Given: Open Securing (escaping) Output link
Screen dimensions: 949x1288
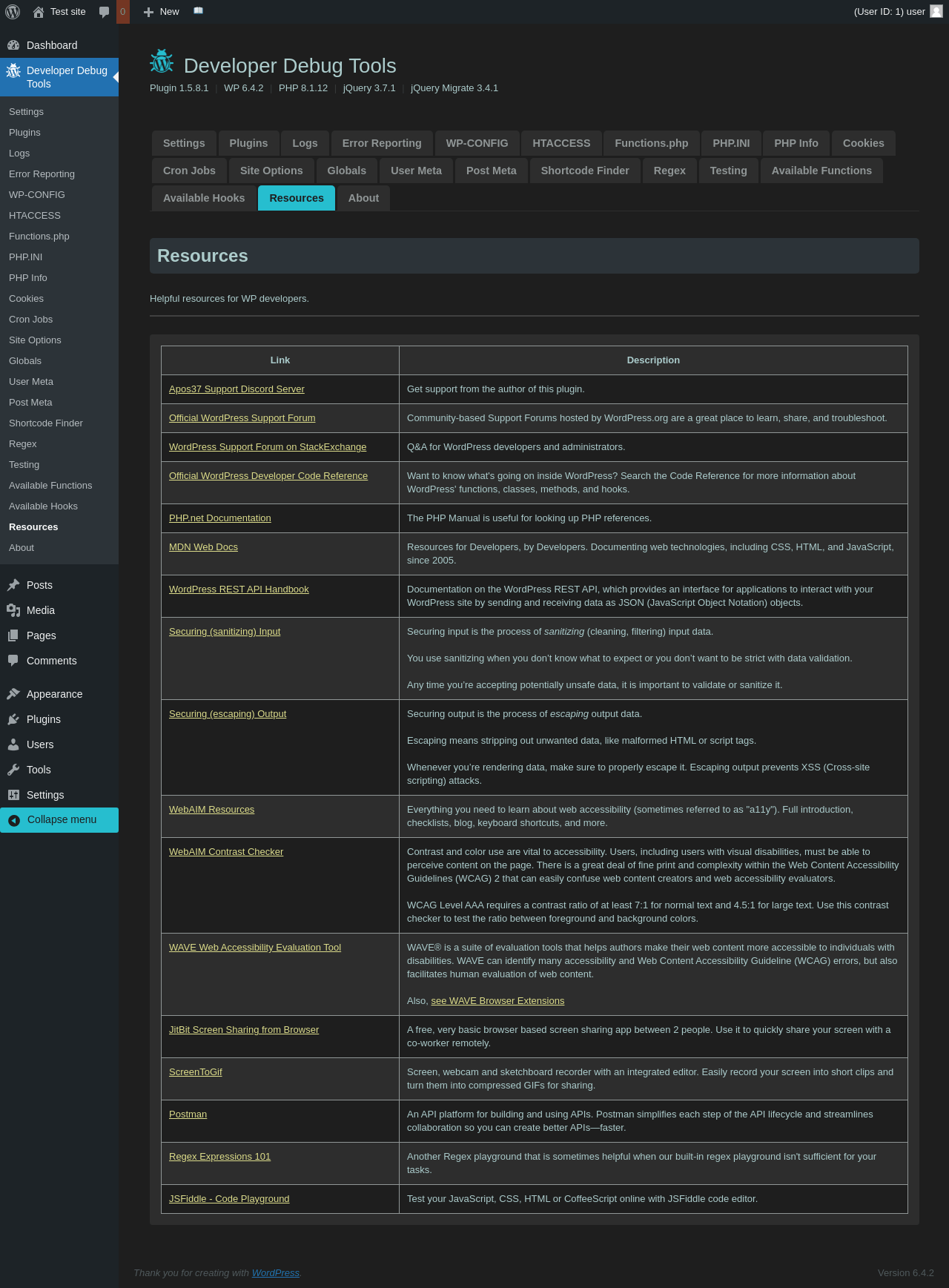Looking at the screenshot, I should pos(228,714).
